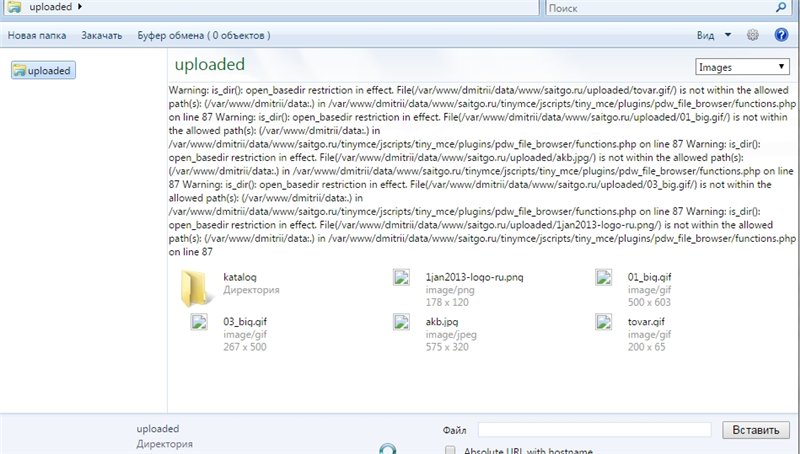Select the 1jan2013-logo-ru.png thumbnail icon
This screenshot has width=800, height=454.
pyautogui.click(x=402, y=278)
